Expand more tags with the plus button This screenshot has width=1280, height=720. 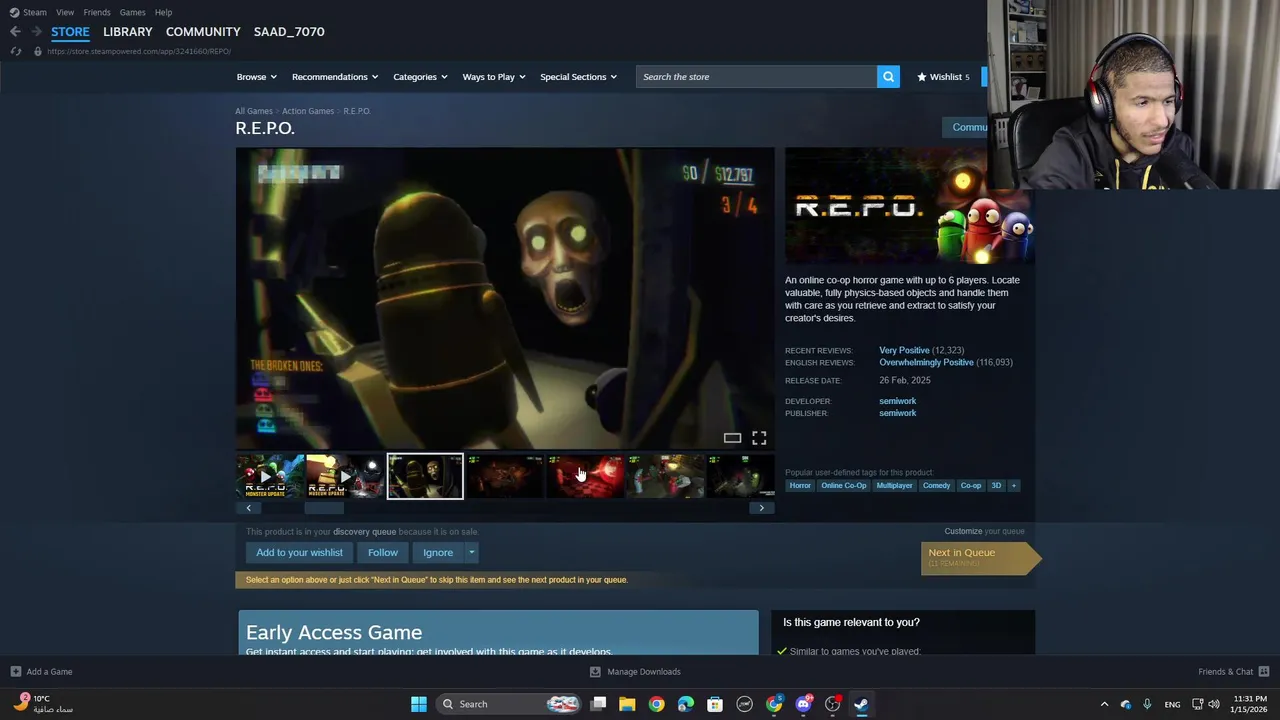coord(1013,486)
